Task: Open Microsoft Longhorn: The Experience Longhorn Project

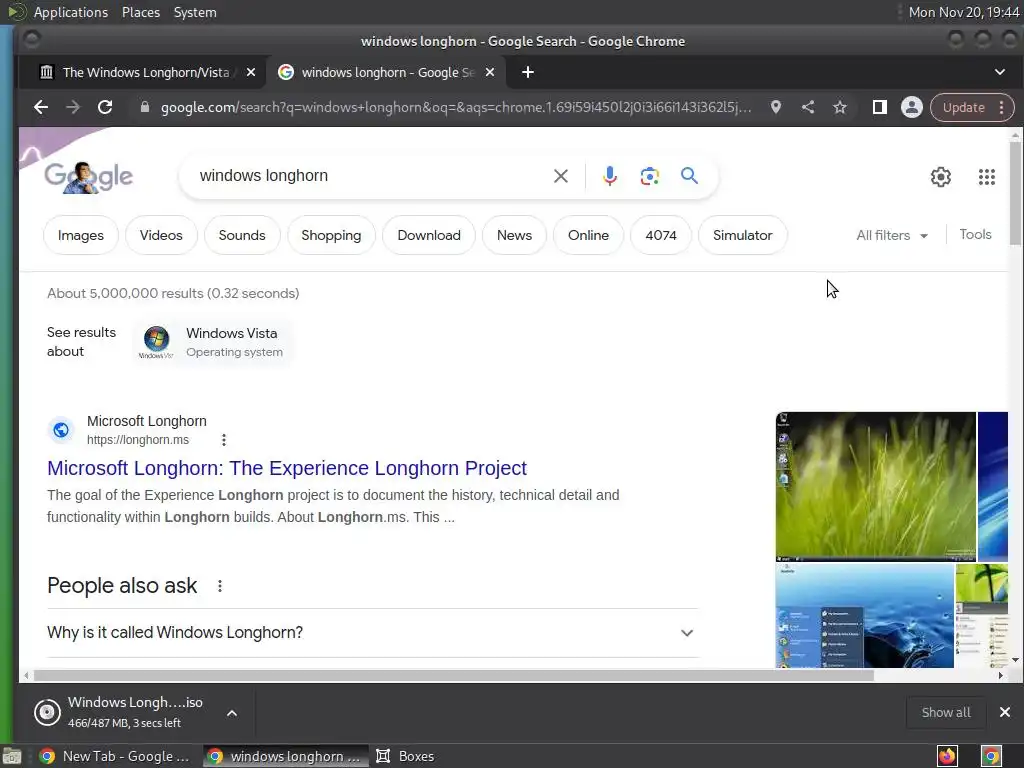Action: pos(287,468)
